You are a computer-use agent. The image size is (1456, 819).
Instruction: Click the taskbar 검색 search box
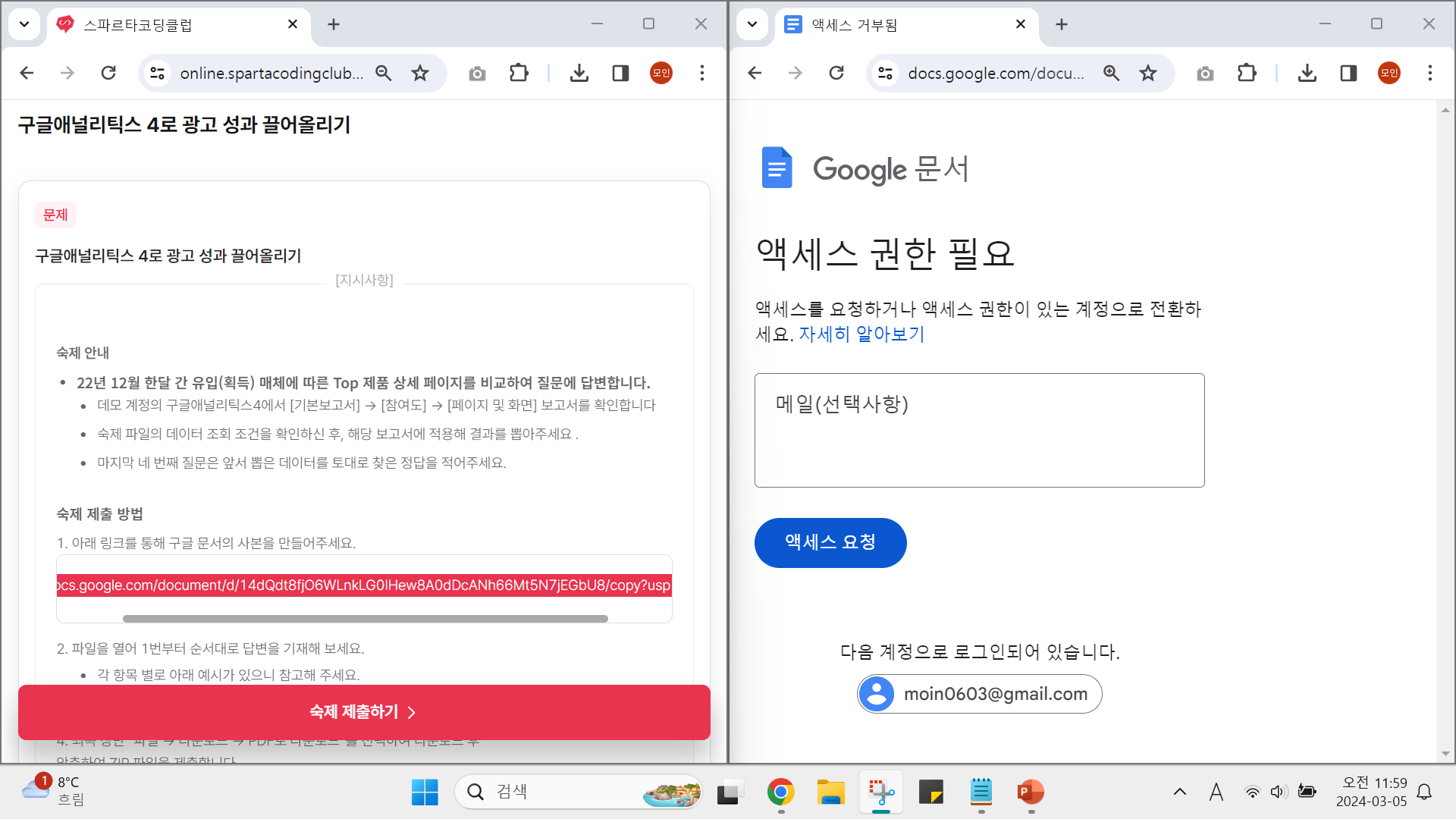tap(578, 792)
